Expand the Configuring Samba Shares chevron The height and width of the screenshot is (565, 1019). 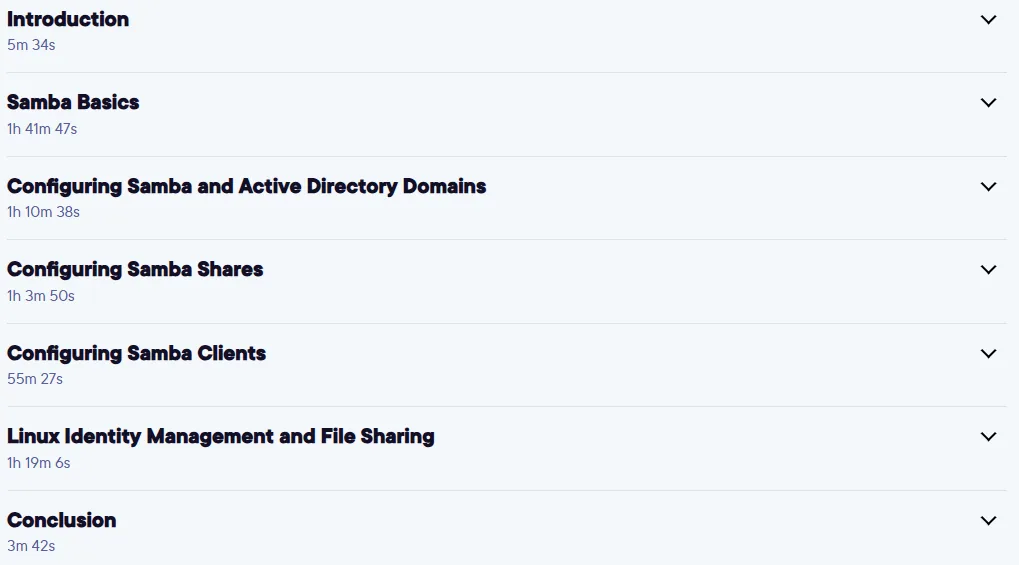click(988, 270)
